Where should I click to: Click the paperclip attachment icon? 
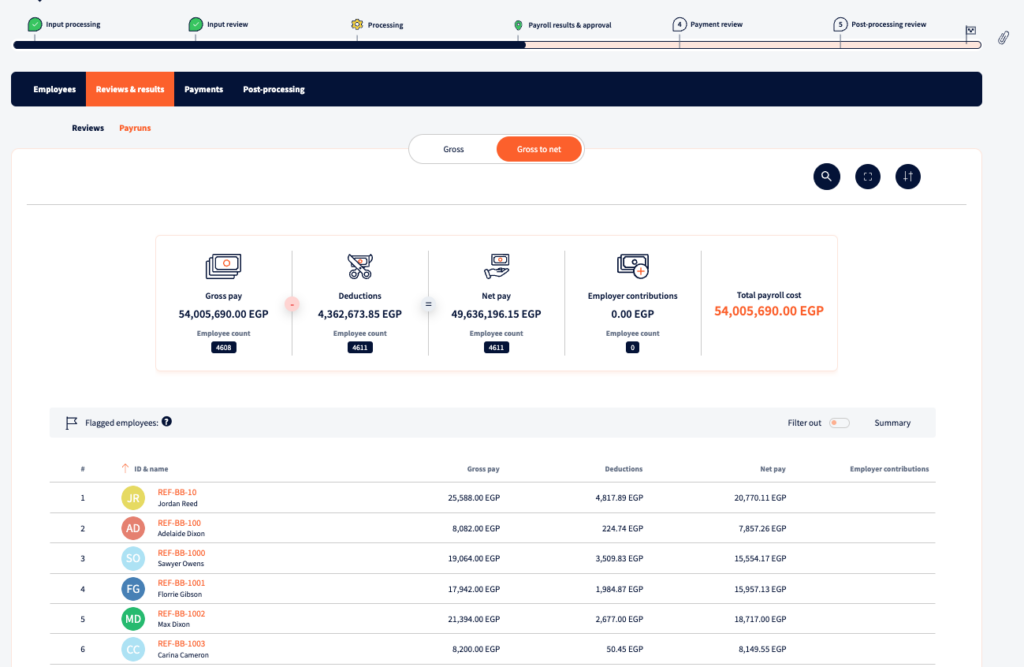(x=1003, y=38)
